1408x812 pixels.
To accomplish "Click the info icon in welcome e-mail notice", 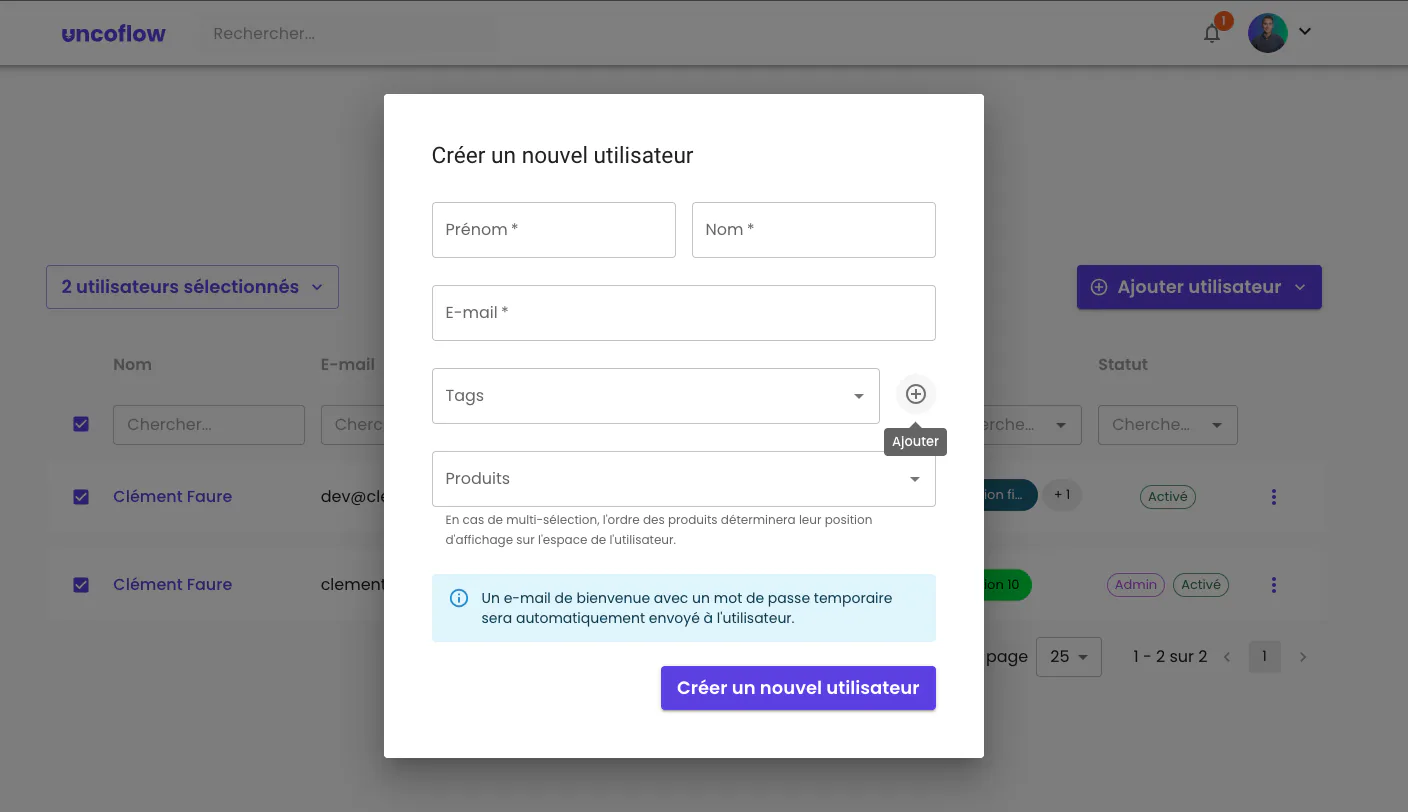I will (459, 598).
